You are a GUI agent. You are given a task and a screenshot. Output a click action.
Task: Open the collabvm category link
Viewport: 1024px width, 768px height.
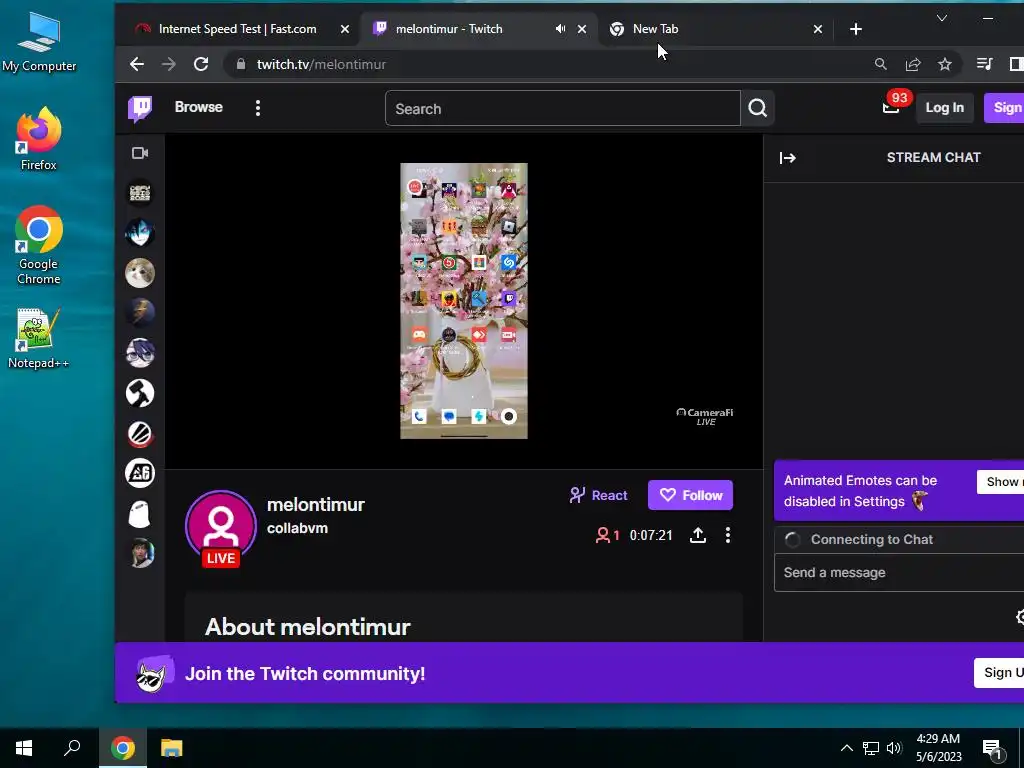297,528
